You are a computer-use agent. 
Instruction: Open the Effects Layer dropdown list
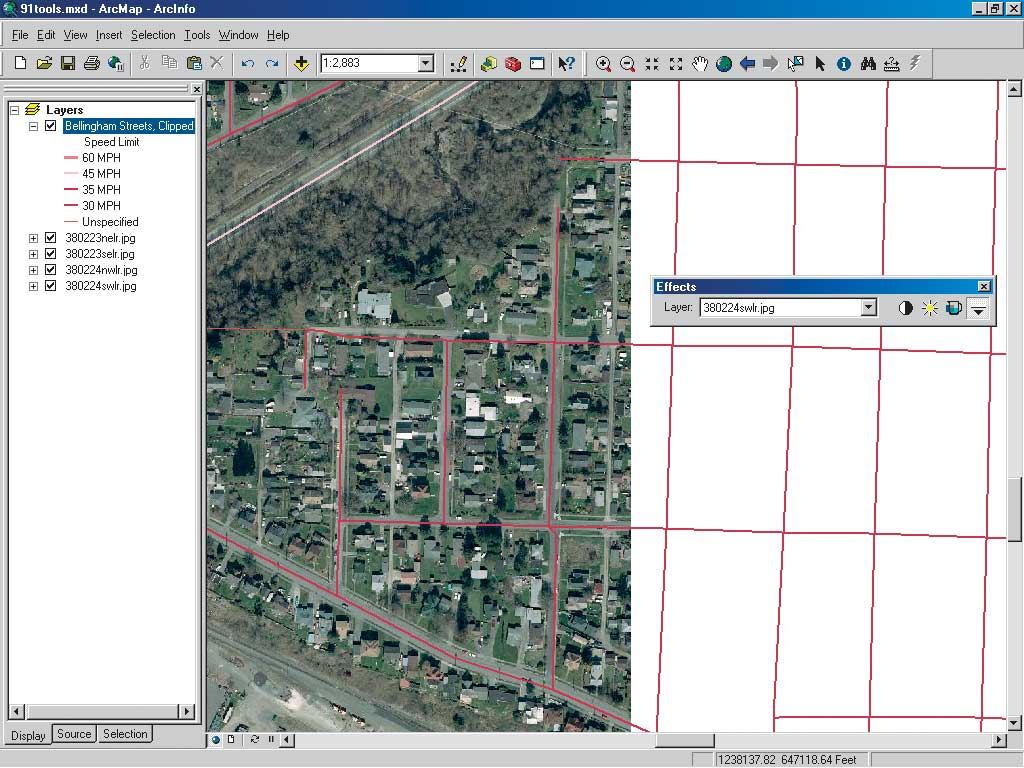tap(868, 308)
